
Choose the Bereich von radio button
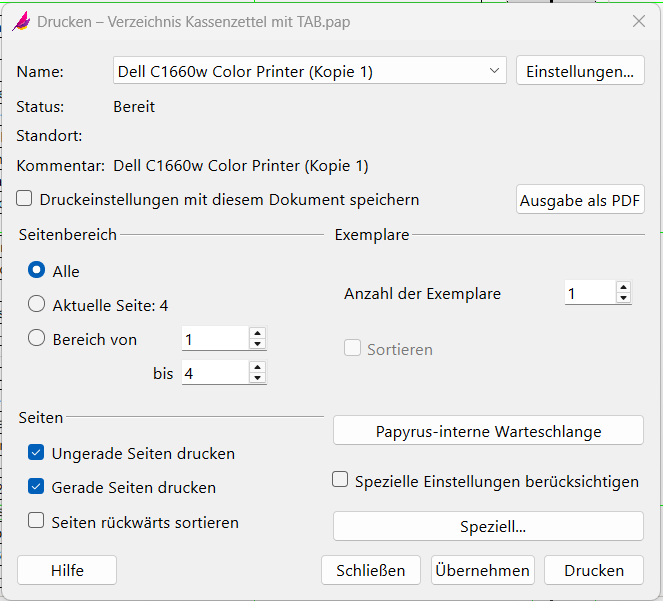37,339
